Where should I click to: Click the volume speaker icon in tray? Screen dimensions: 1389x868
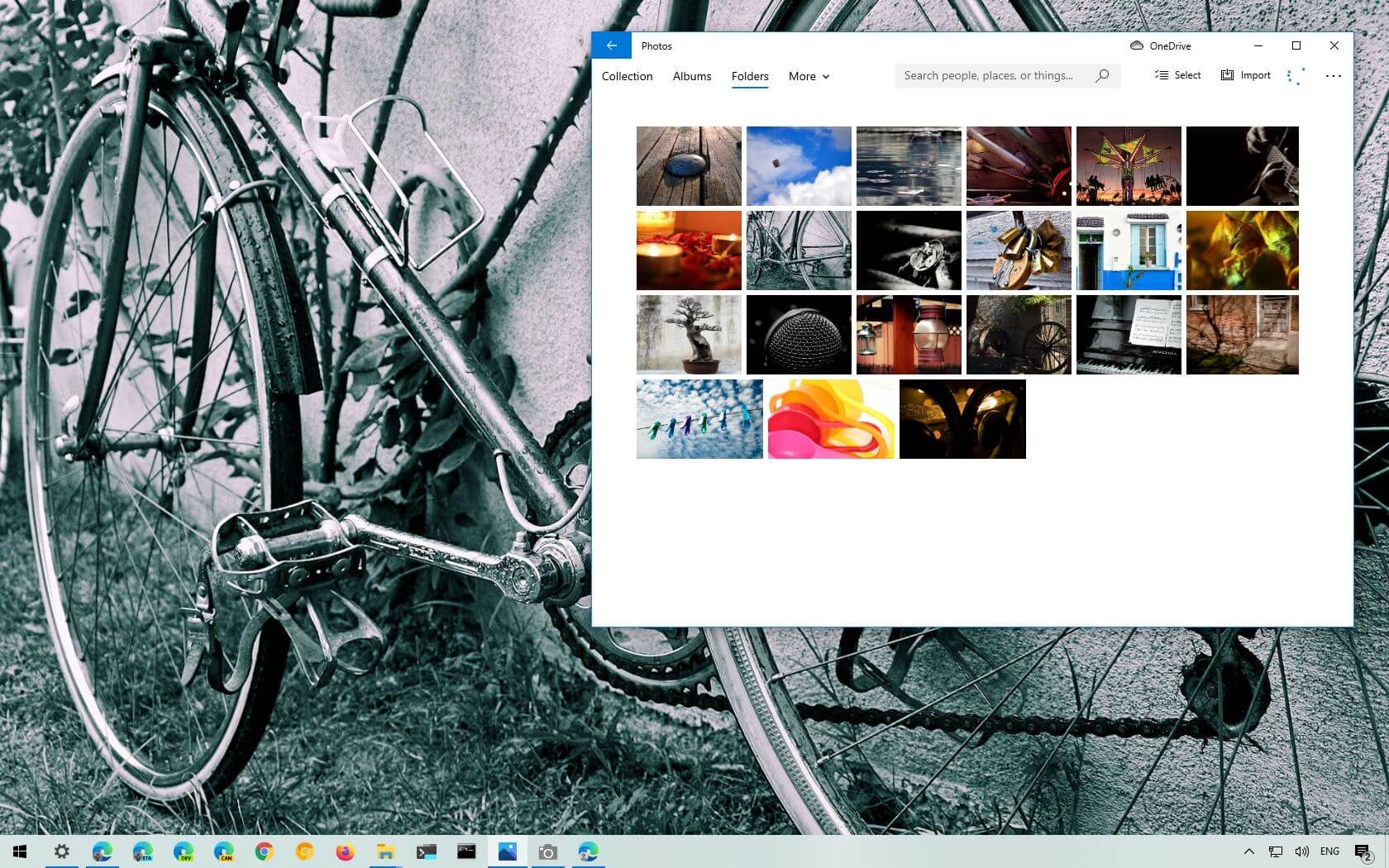[x=1301, y=851]
